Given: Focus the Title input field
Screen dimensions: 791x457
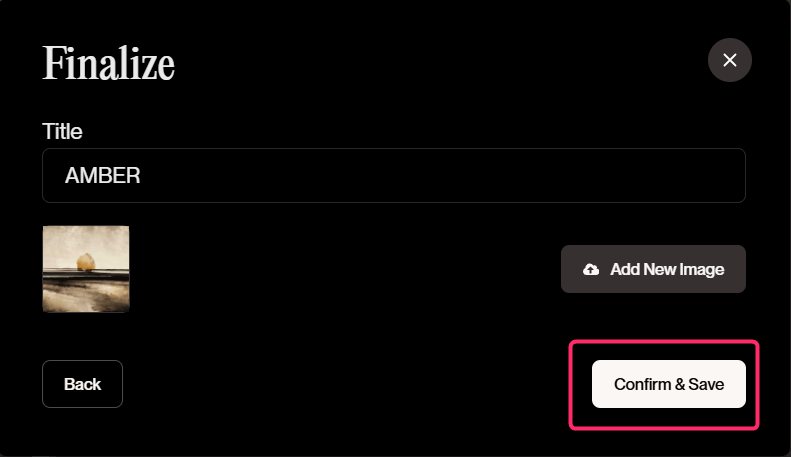Looking at the screenshot, I should (393, 176).
